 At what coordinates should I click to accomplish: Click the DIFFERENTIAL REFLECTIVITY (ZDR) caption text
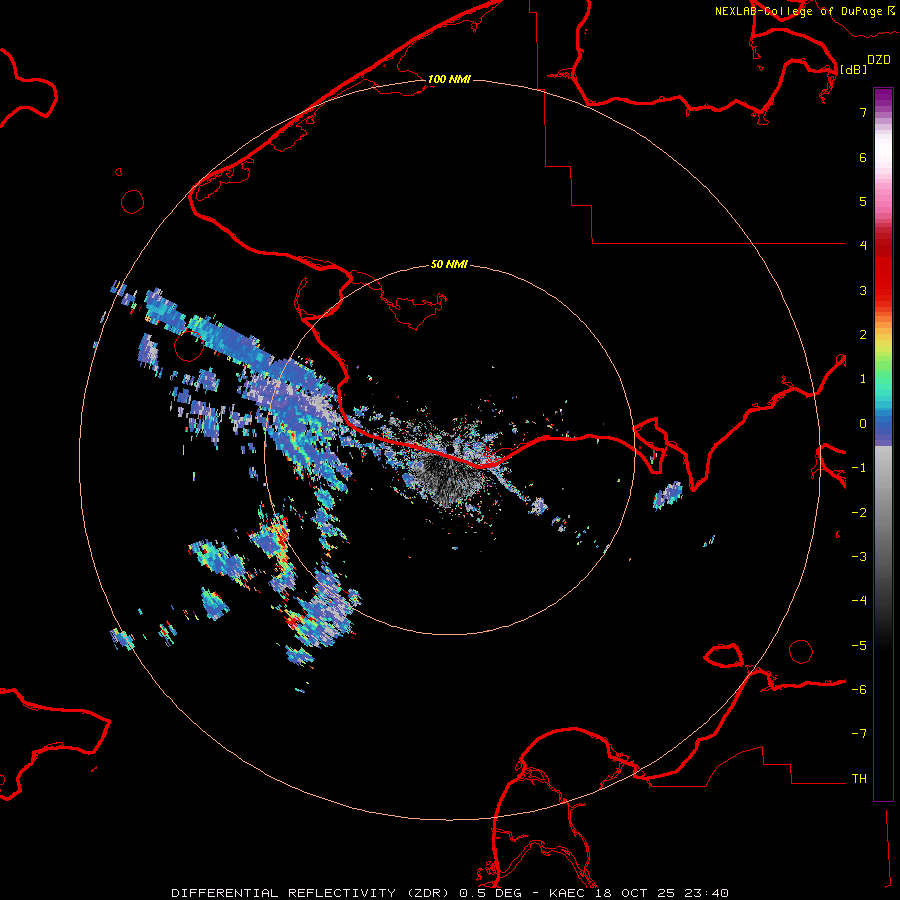[312, 893]
